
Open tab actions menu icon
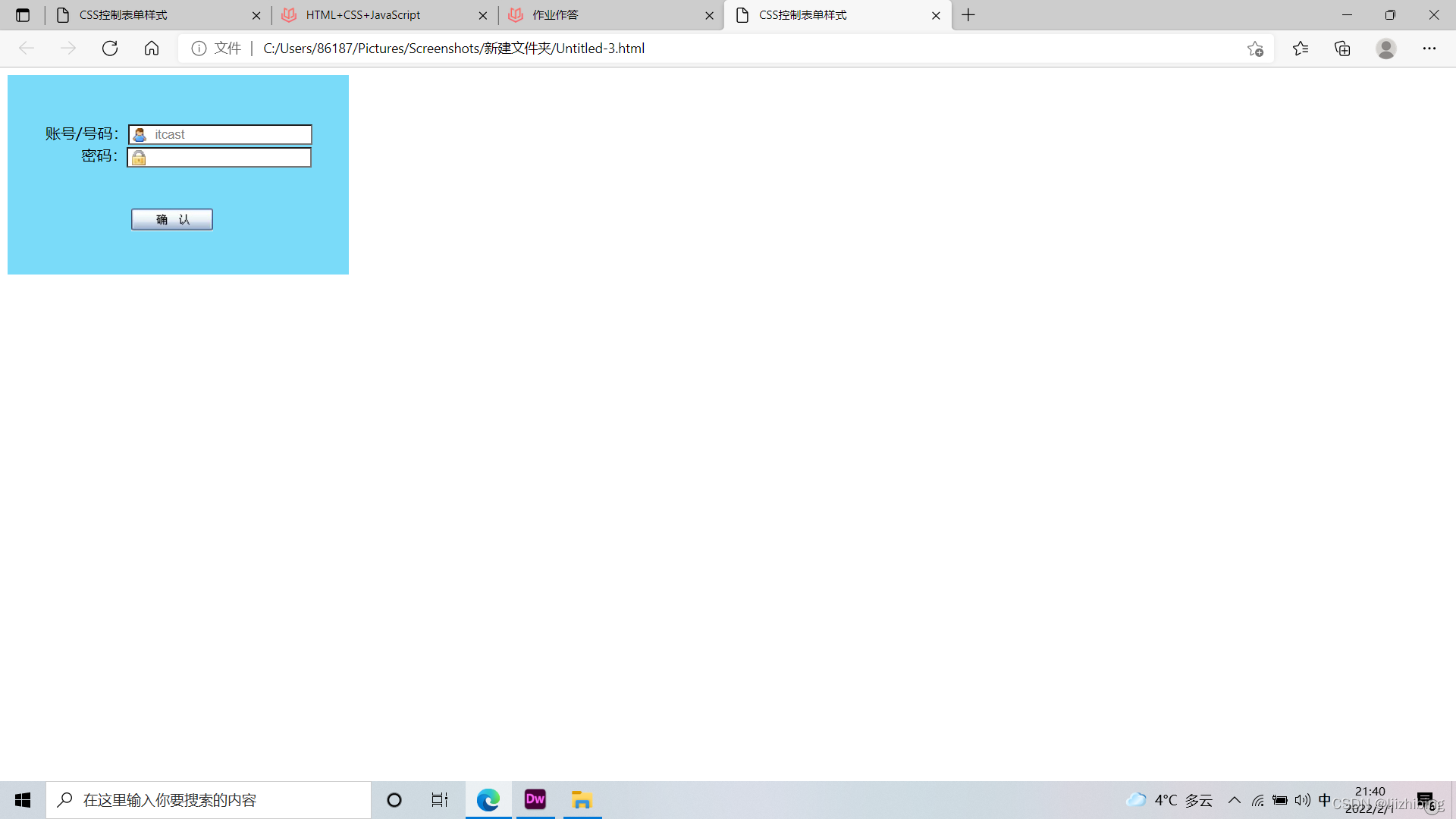click(23, 15)
